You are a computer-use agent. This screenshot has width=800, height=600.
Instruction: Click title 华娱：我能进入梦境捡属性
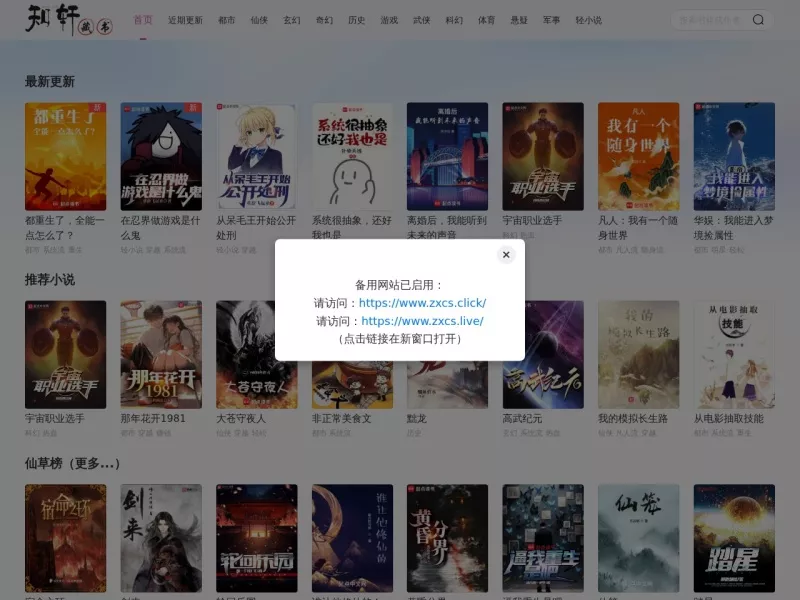pyautogui.click(x=734, y=228)
